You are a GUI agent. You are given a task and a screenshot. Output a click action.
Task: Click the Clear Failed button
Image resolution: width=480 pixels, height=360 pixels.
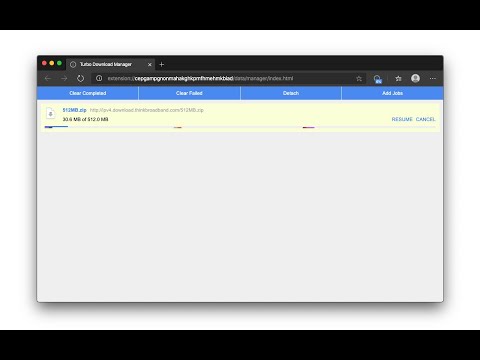(x=189, y=93)
